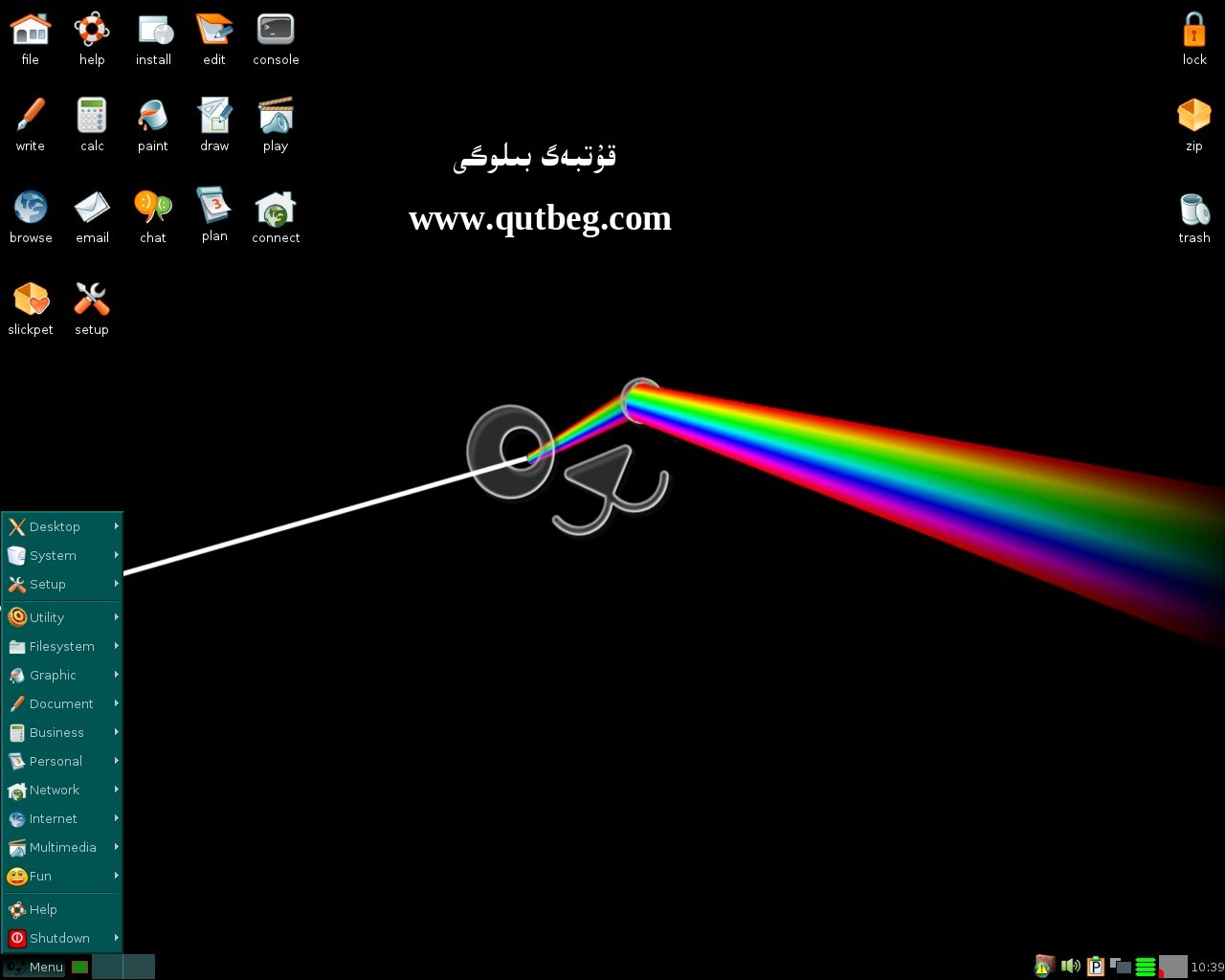Click the volume speaker tray icon
1225x980 pixels.
tap(1070, 967)
